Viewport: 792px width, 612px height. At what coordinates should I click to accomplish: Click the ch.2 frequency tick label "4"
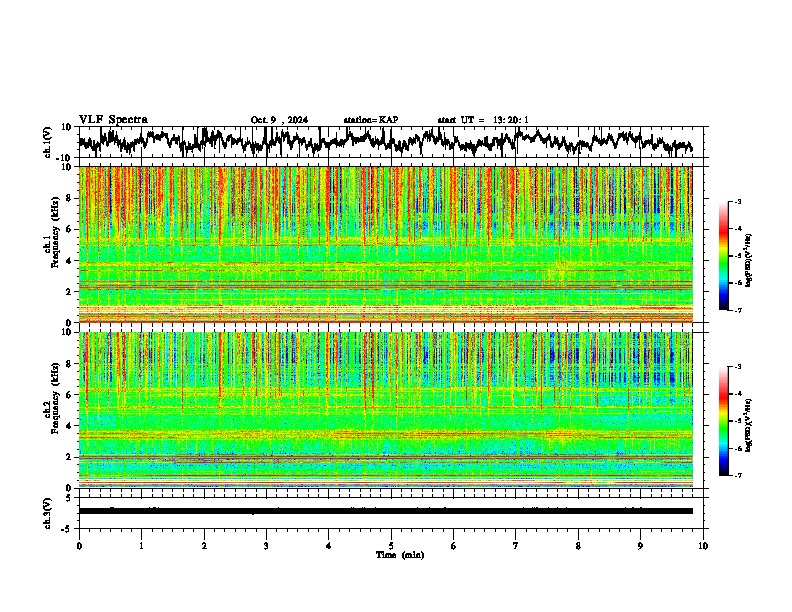coord(69,426)
